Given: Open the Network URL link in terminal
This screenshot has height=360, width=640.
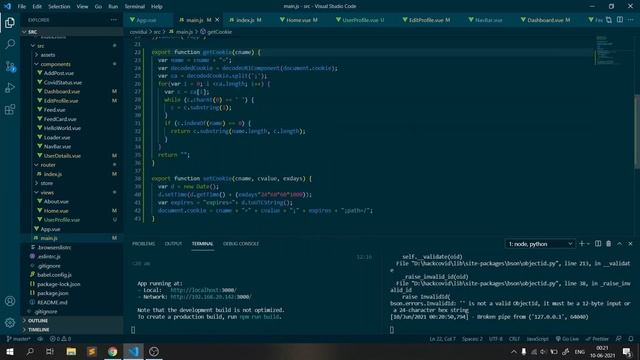Looking at the screenshot, I should click(x=211, y=297).
